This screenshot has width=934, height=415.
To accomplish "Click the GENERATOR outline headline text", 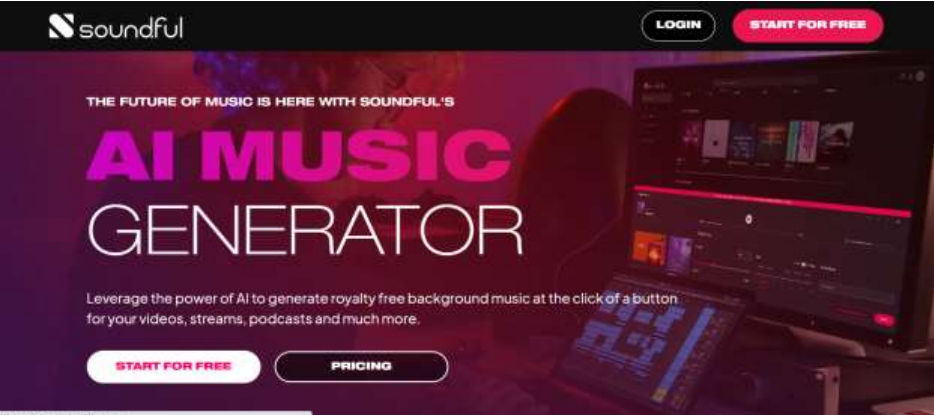I will point(305,230).
